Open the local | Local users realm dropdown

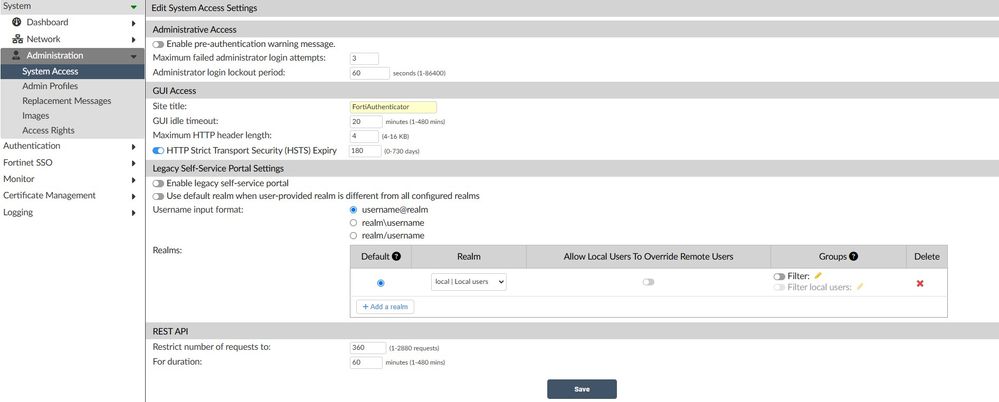point(469,282)
